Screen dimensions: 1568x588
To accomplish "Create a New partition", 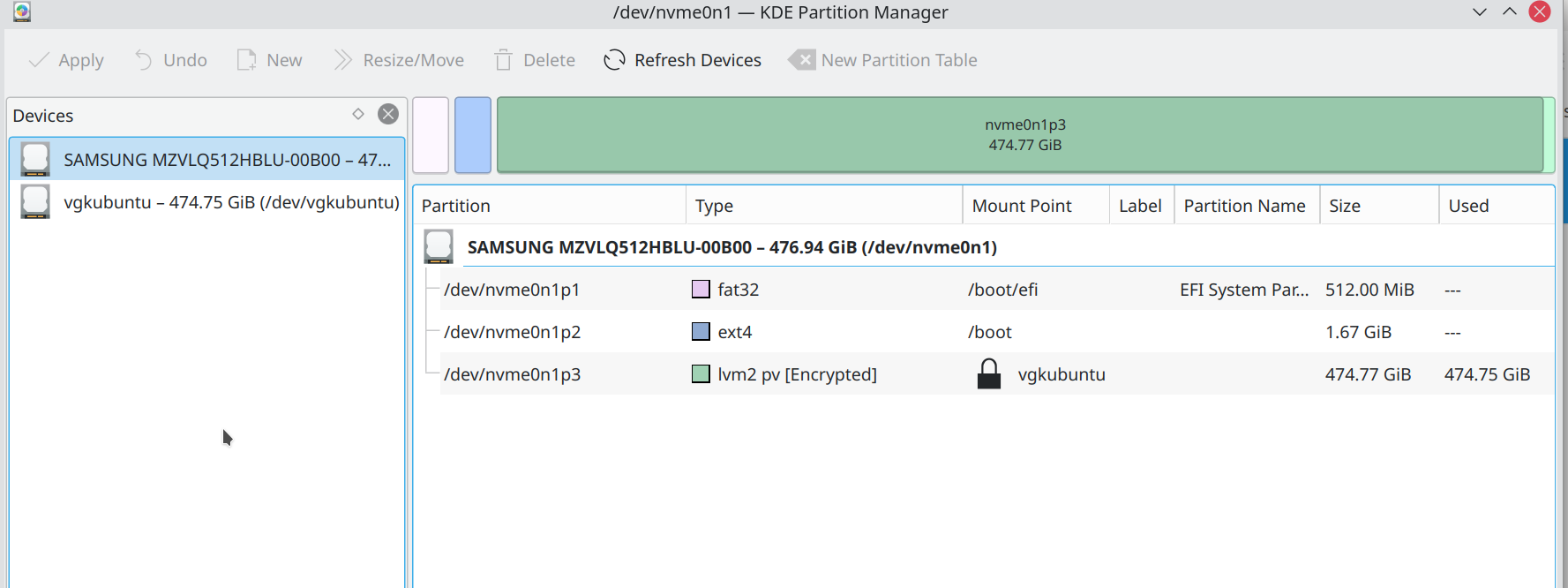I will 269,60.
